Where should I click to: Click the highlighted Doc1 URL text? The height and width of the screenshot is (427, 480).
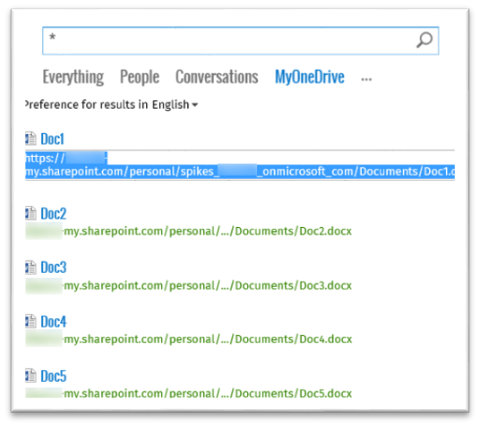240,165
